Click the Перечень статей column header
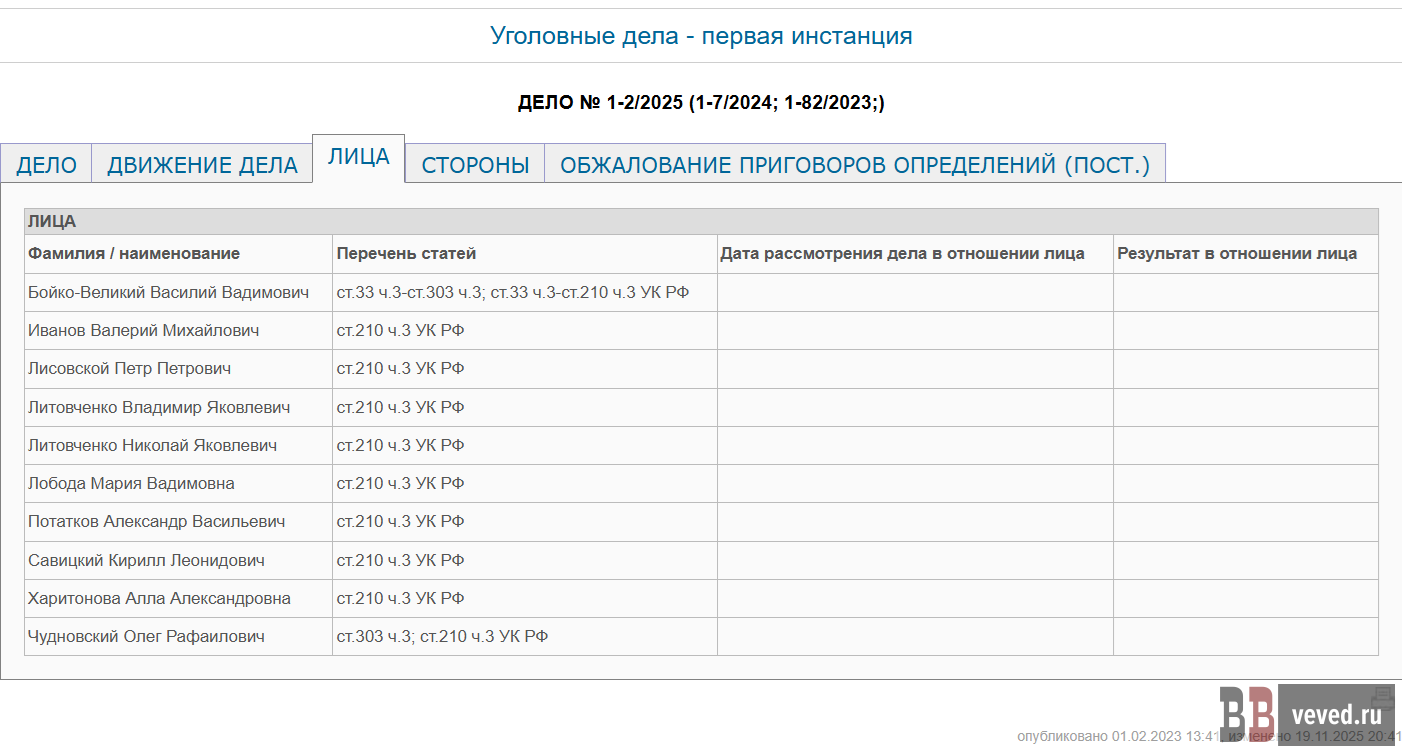Image resolution: width=1402 pixels, height=753 pixels. (406, 253)
